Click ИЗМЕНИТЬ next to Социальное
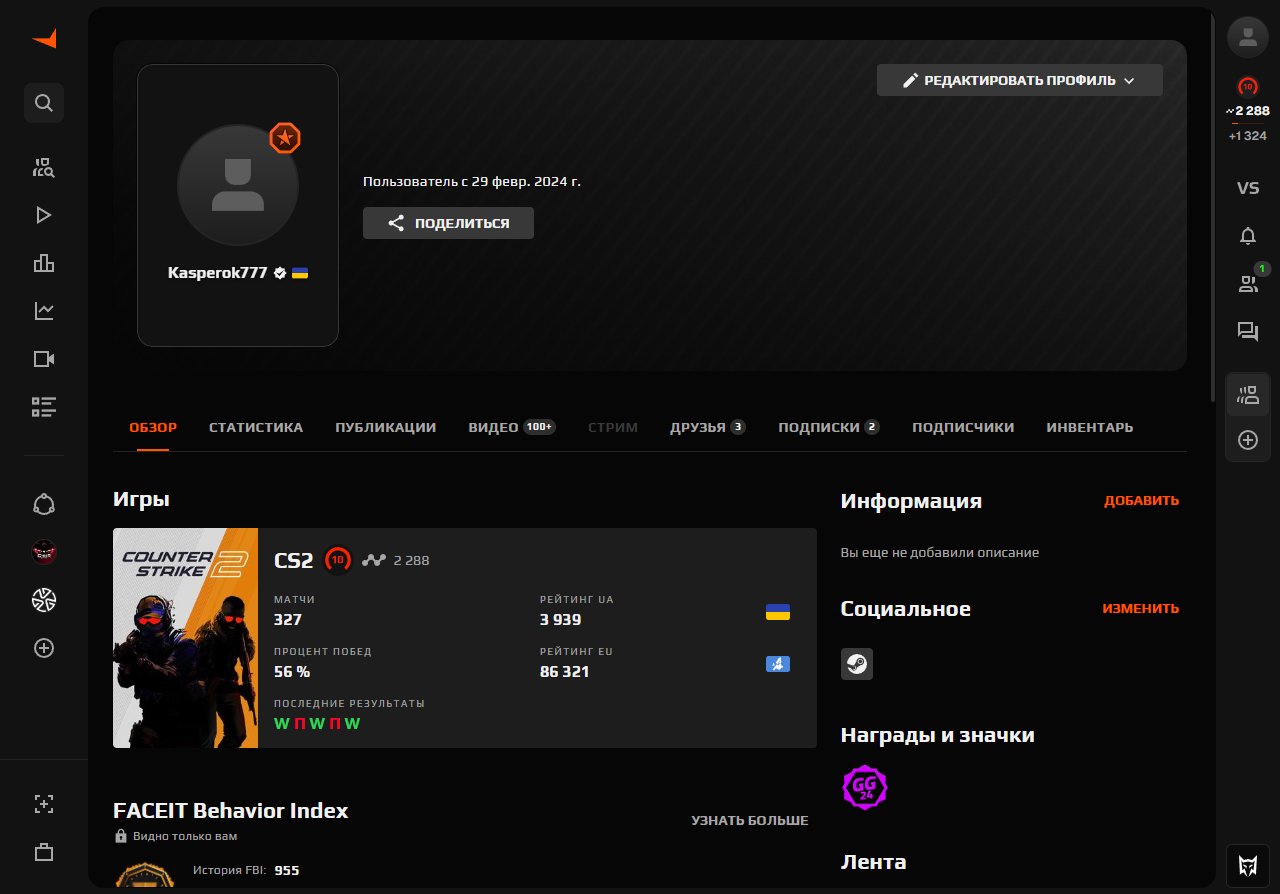This screenshot has height=894, width=1280. [1141, 608]
